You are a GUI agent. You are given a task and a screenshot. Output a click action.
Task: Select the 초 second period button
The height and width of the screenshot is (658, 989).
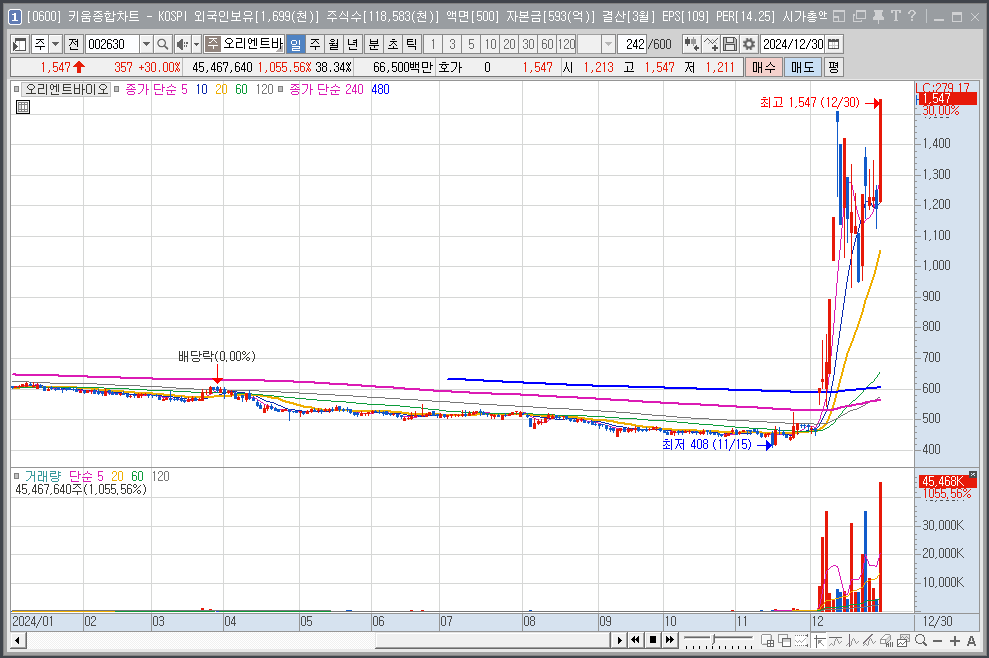pyautogui.click(x=393, y=44)
